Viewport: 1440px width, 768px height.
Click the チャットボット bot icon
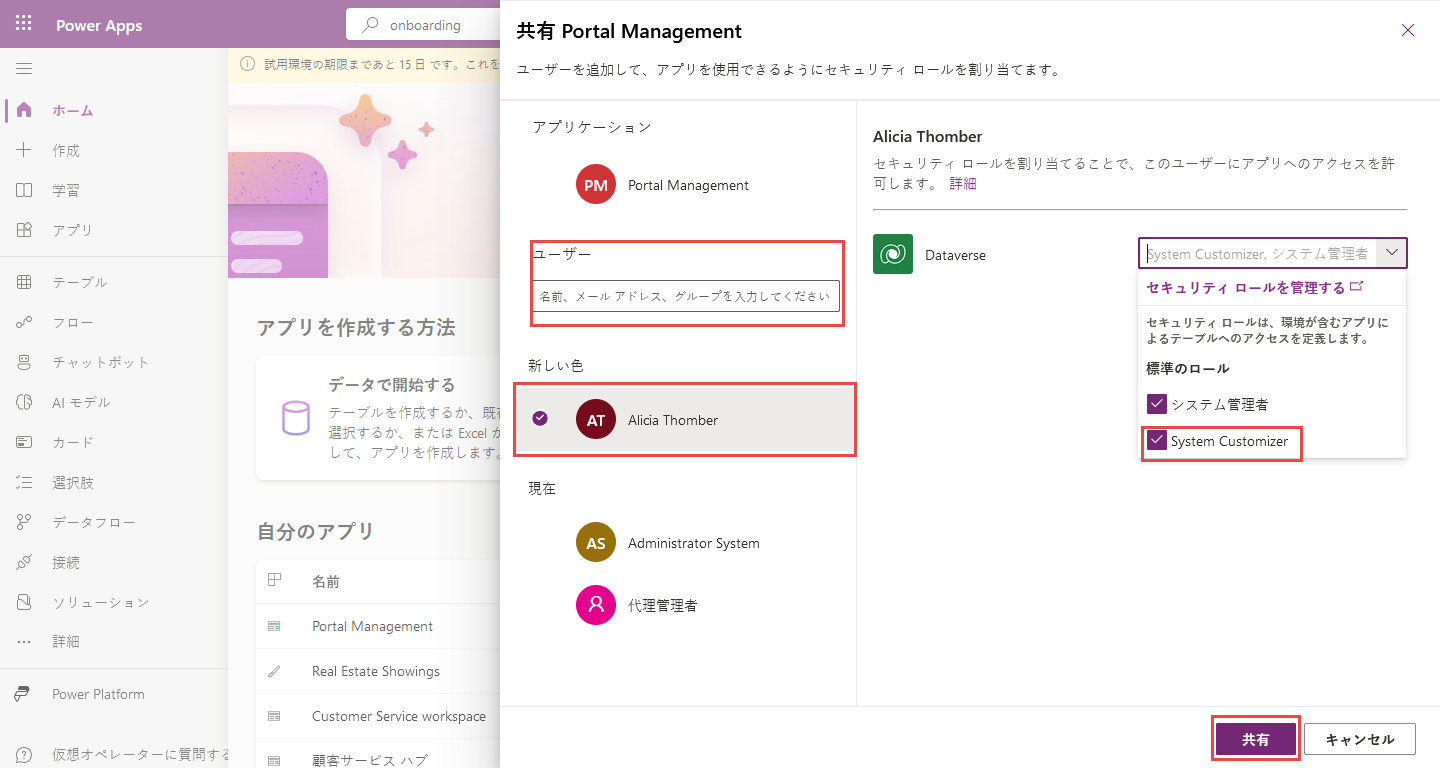pos(24,362)
